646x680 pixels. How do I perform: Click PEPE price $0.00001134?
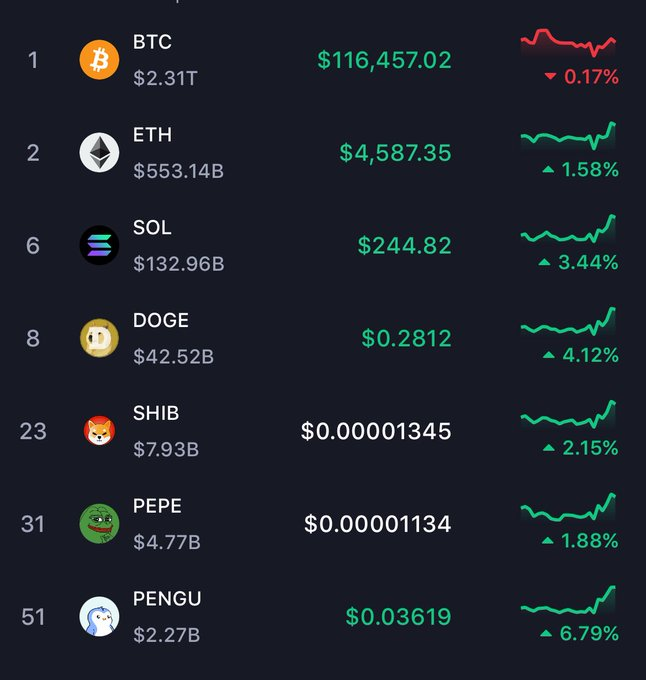pos(378,524)
